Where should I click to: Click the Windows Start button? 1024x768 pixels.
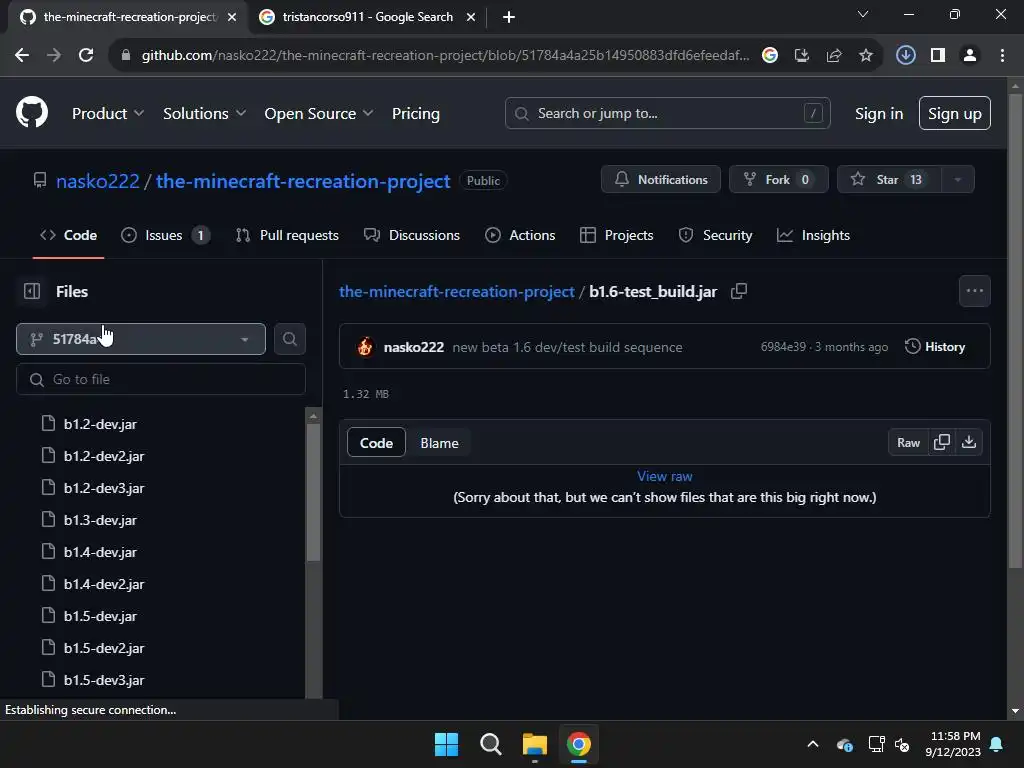[446, 744]
